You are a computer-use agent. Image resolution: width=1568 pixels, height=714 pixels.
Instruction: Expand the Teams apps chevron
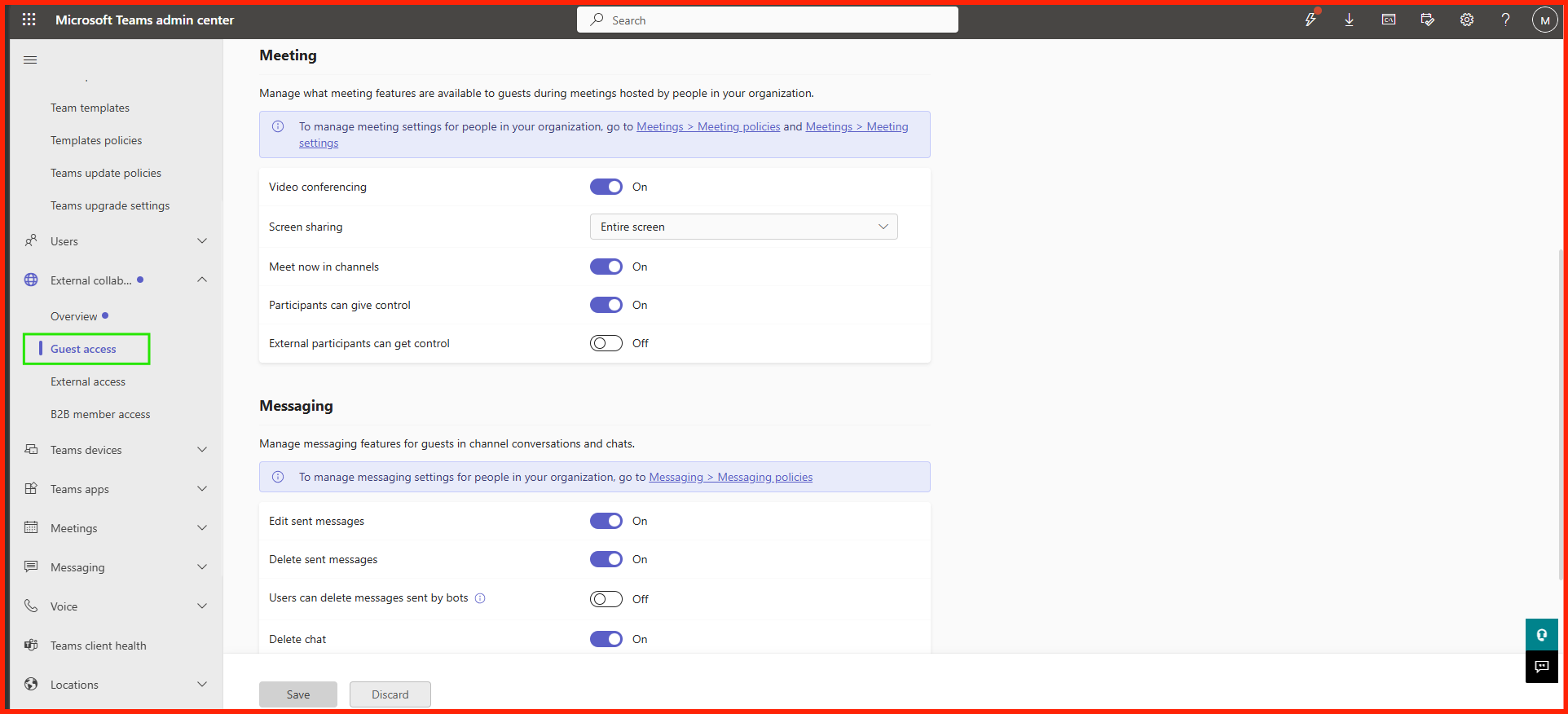pos(202,488)
